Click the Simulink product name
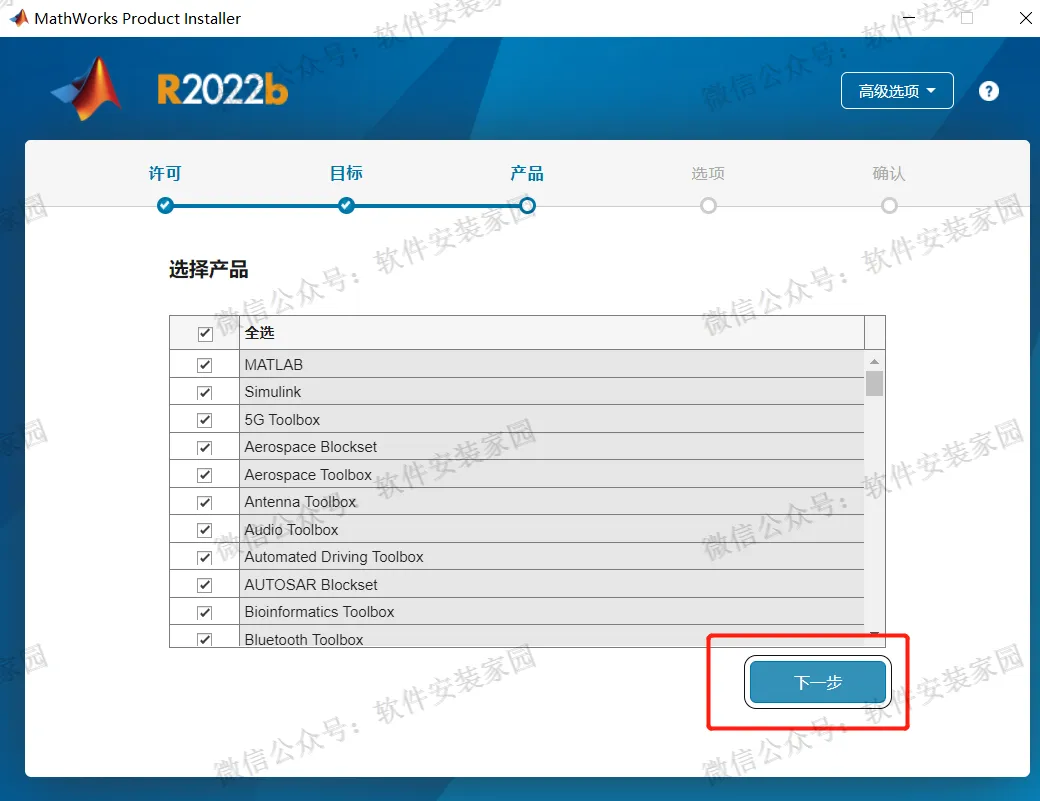The width and height of the screenshot is (1040, 801). pyautogui.click(x=273, y=393)
